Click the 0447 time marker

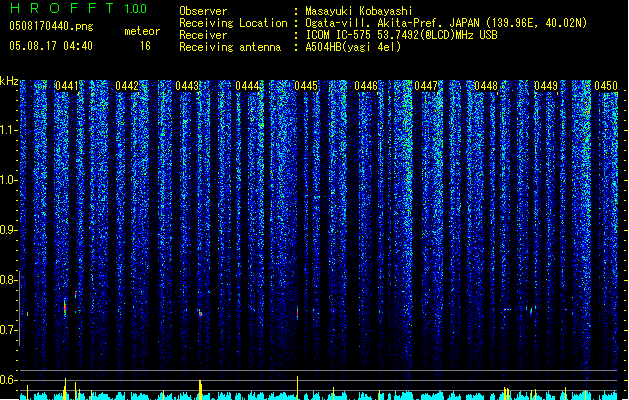426,86
